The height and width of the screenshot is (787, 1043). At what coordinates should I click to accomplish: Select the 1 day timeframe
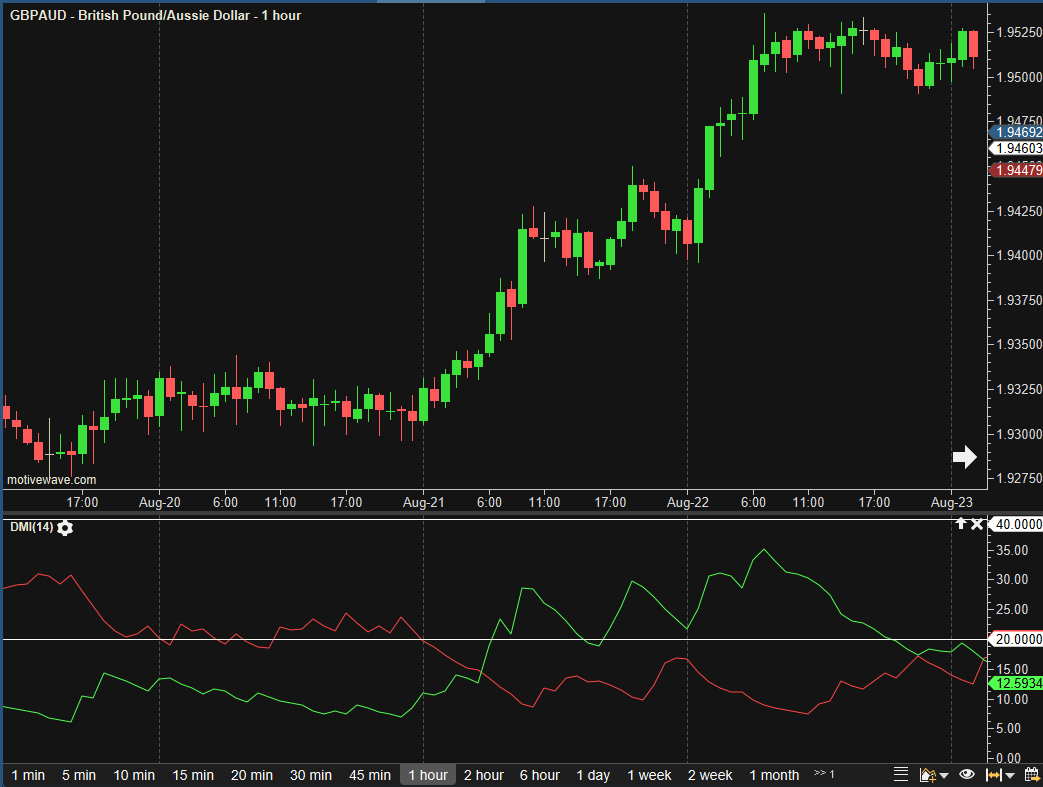(593, 775)
